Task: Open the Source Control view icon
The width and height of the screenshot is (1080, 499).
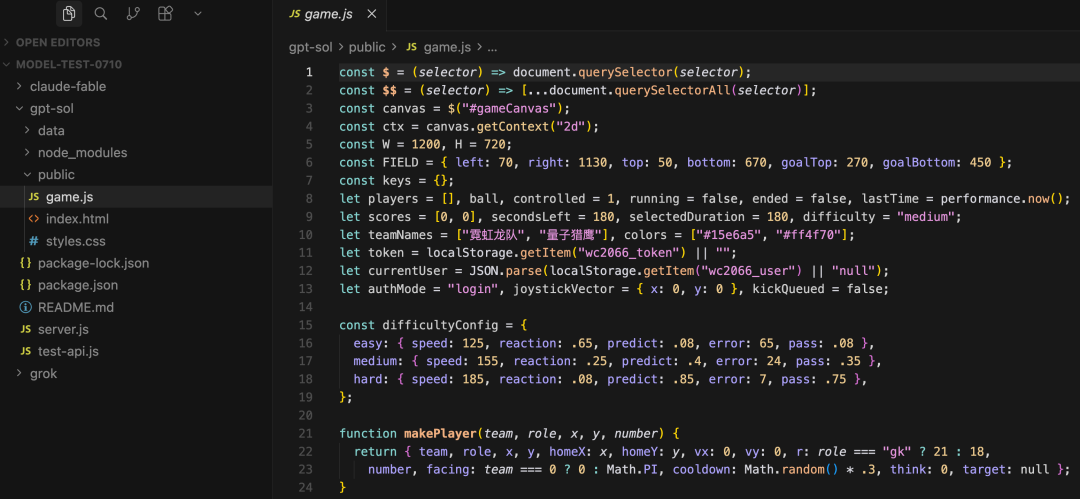Action: pos(133,13)
